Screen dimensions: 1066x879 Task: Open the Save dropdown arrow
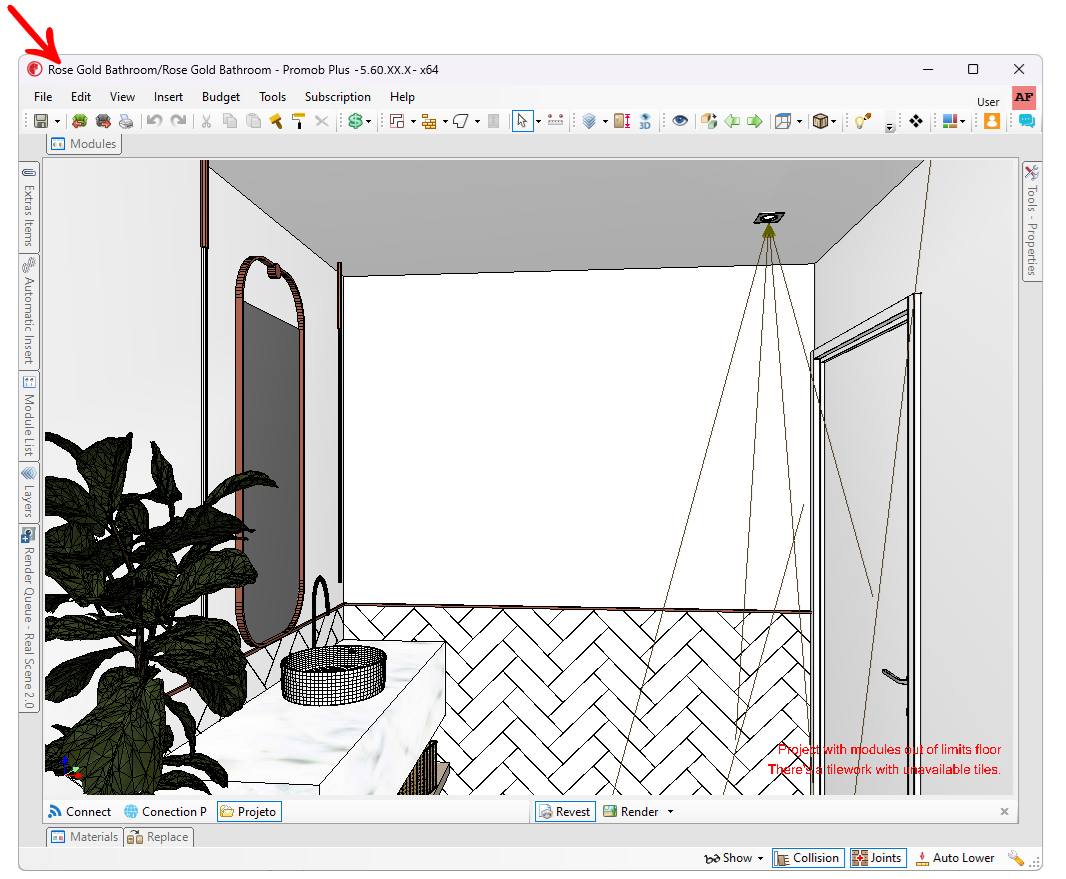pyautogui.click(x=57, y=122)
